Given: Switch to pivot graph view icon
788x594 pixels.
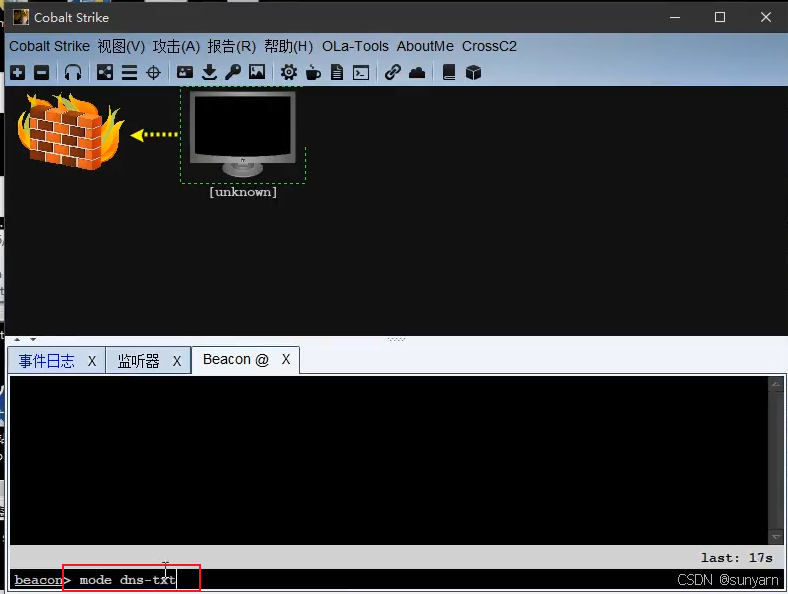Looking at the screenshot, I should pos(105,72).
